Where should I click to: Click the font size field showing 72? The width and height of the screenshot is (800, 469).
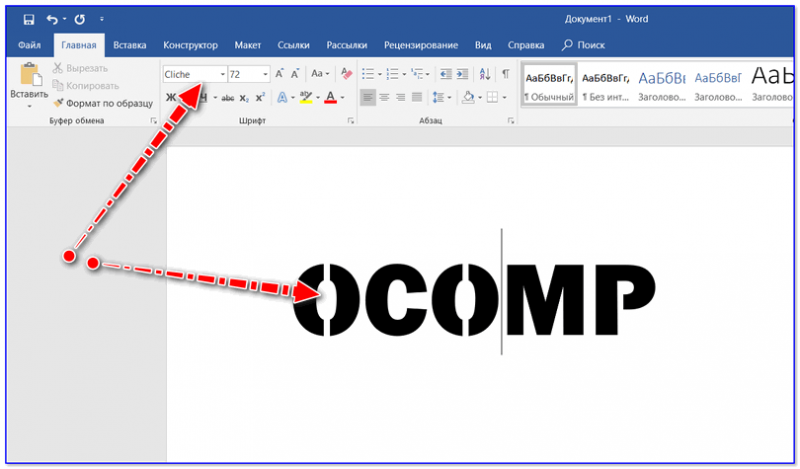pyautogui.click(x=245, y=75)
